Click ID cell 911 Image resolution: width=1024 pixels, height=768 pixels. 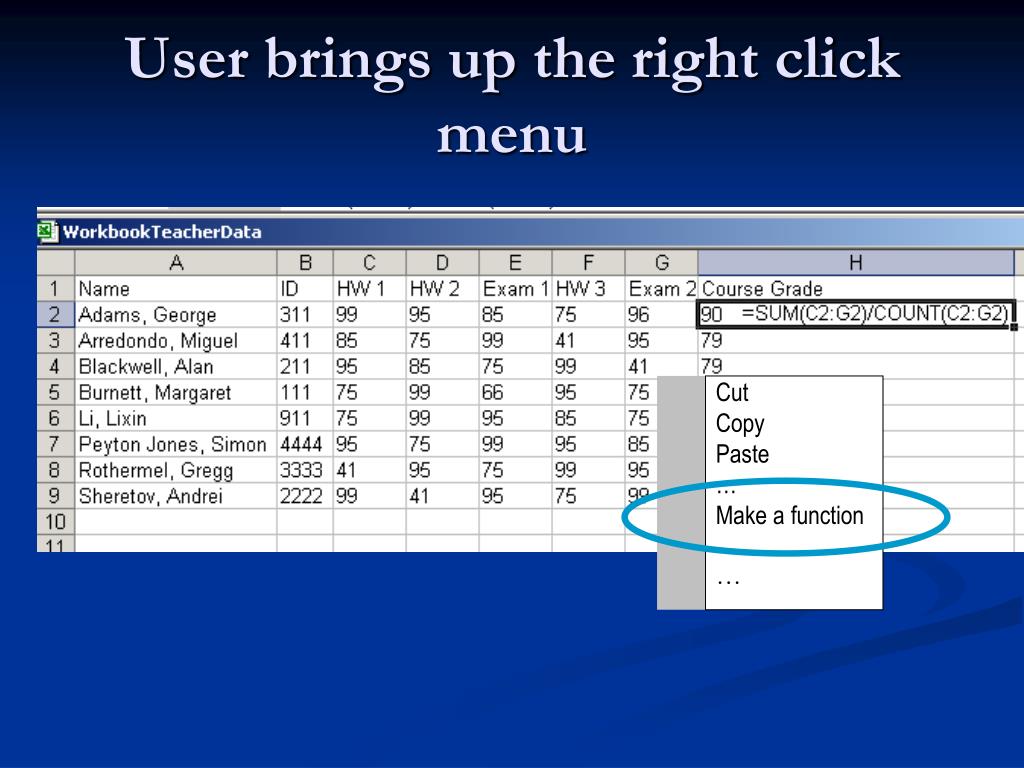305,418
